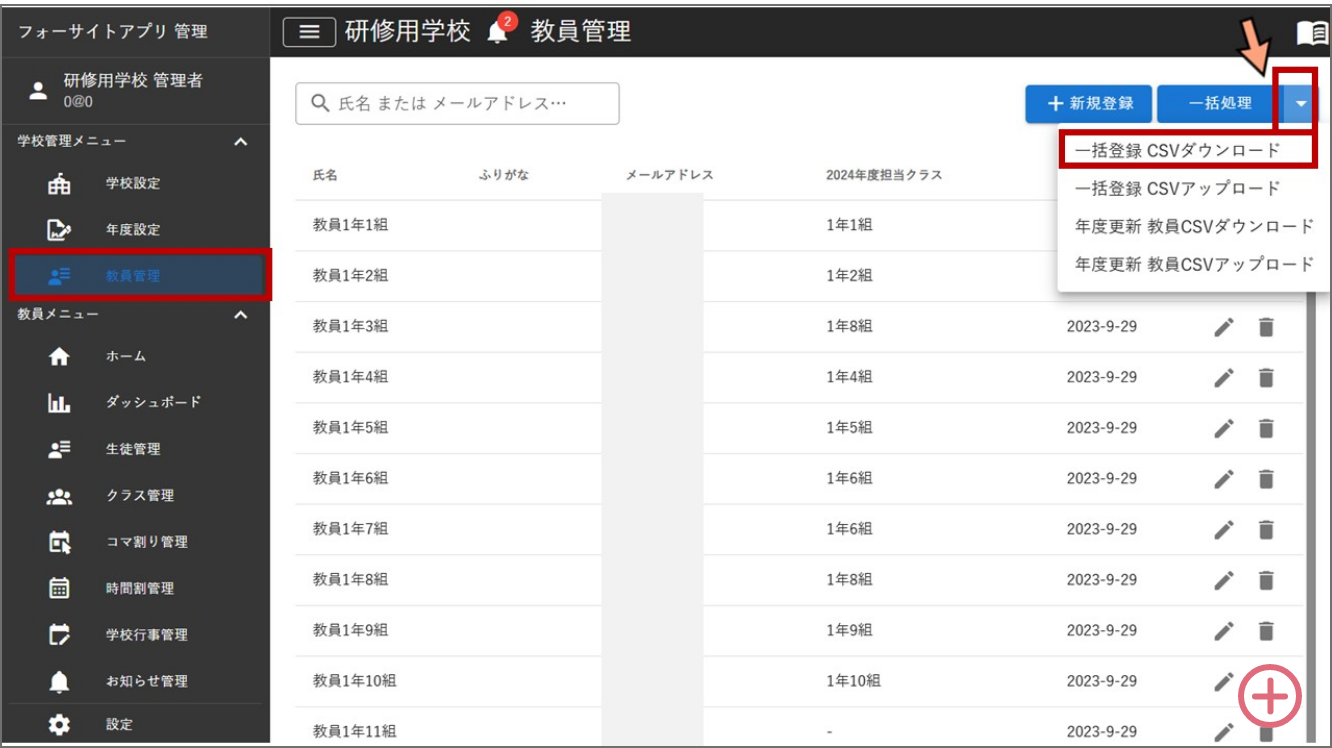Viewport: 1332px width, 748px height.
Task: Select the 教員1年10組 name cell
Action: 354,681
